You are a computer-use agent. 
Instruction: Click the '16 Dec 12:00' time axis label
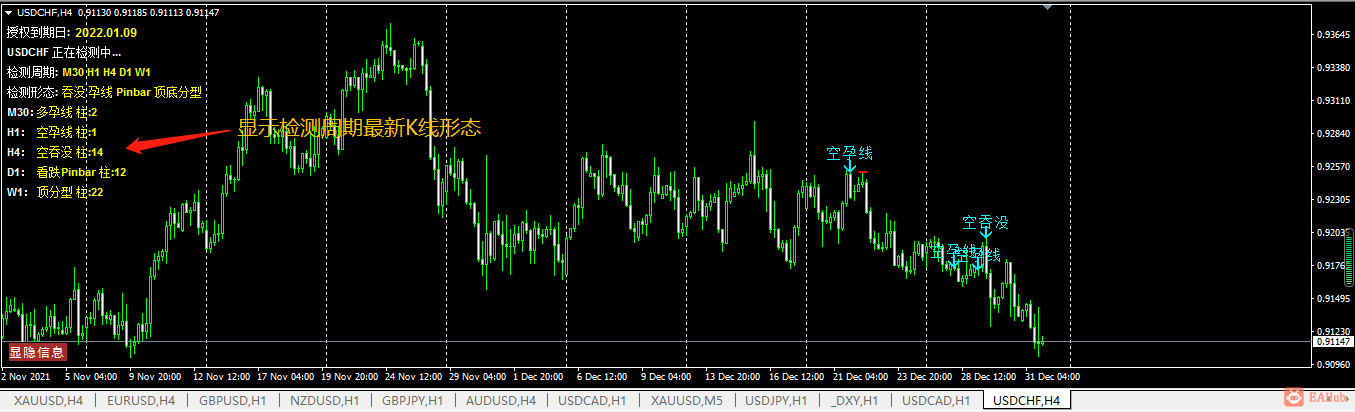pos(798,377)
